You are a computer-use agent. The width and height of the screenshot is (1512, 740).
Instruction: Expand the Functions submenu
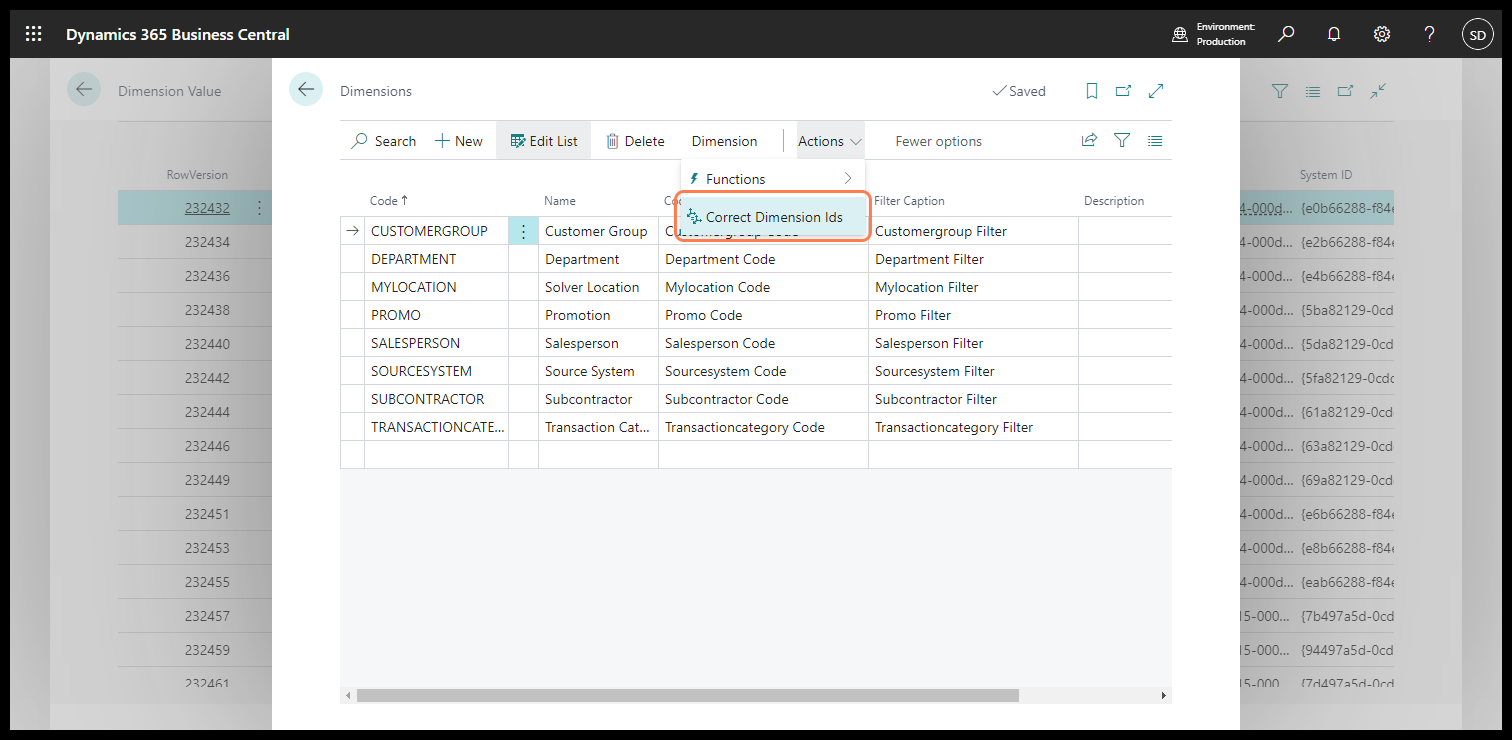click(770, 179)
